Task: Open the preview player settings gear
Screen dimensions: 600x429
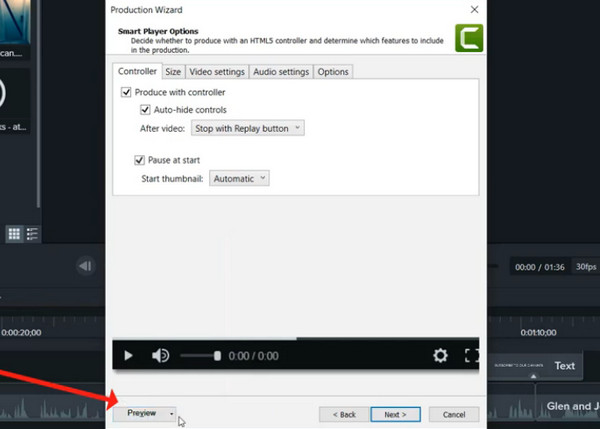Action: (x=440, y=356)
